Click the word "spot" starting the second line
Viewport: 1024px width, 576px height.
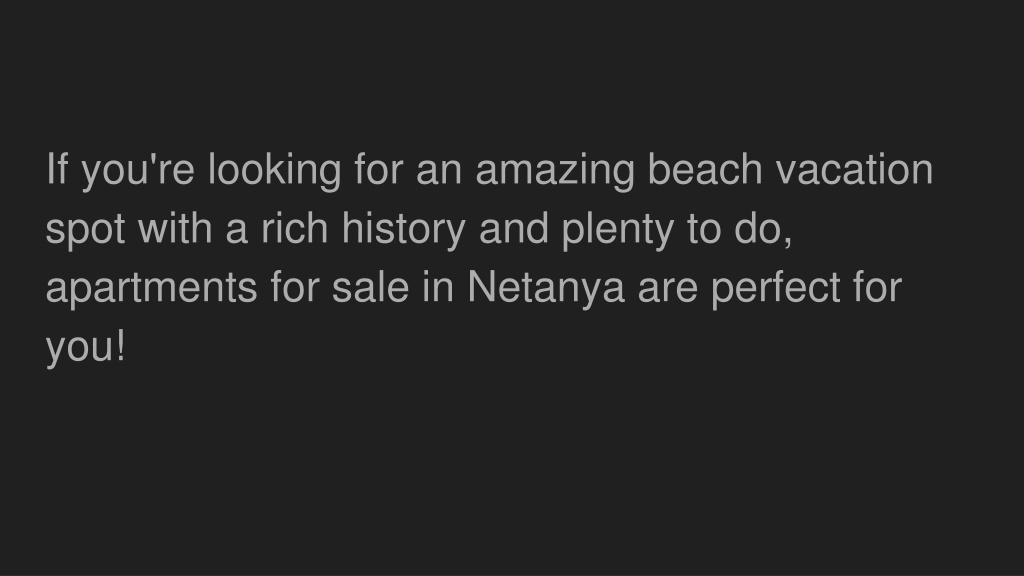coord(85,231)
